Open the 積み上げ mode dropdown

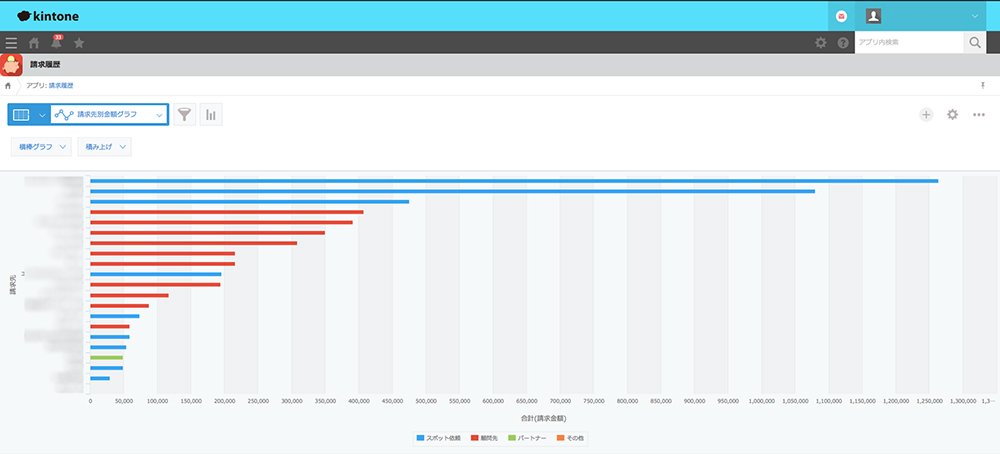(x=105, y=147)
